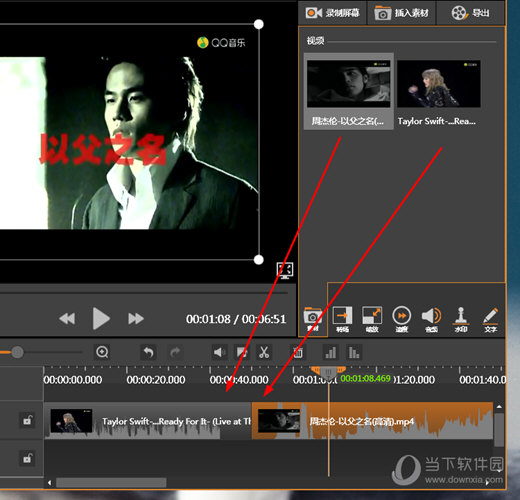Open the 水印 watermark tab
This screenshot has height=500, width=520.
point(461,319)
